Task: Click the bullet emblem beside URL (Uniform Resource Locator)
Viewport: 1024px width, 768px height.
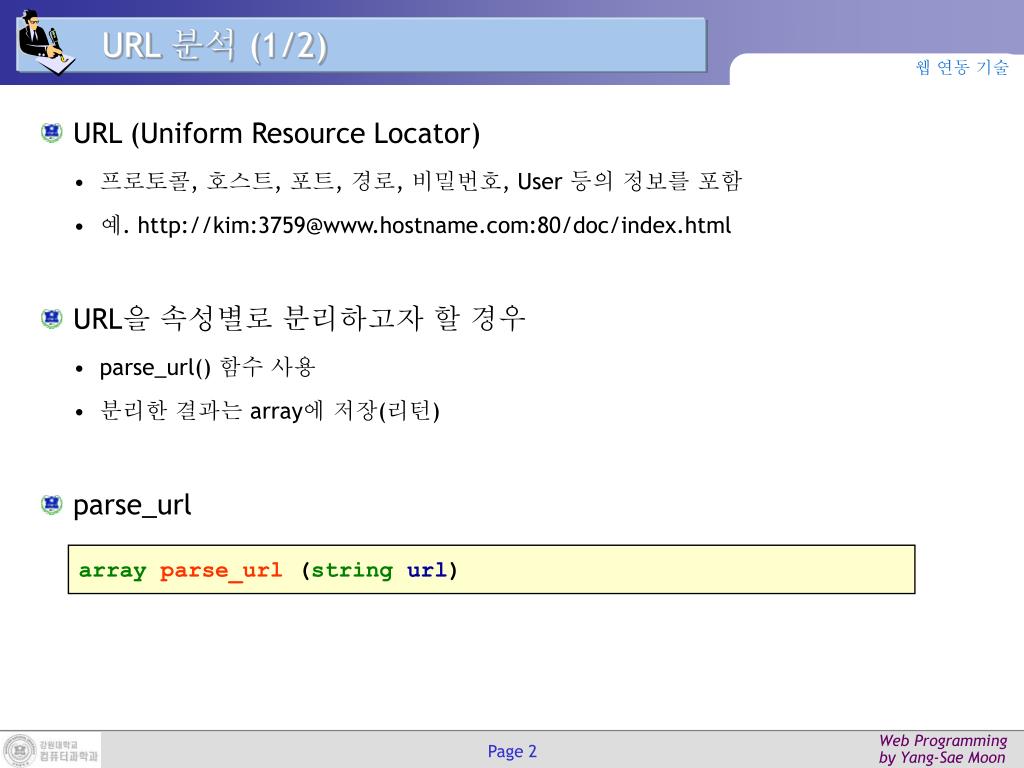Action: 52,133
